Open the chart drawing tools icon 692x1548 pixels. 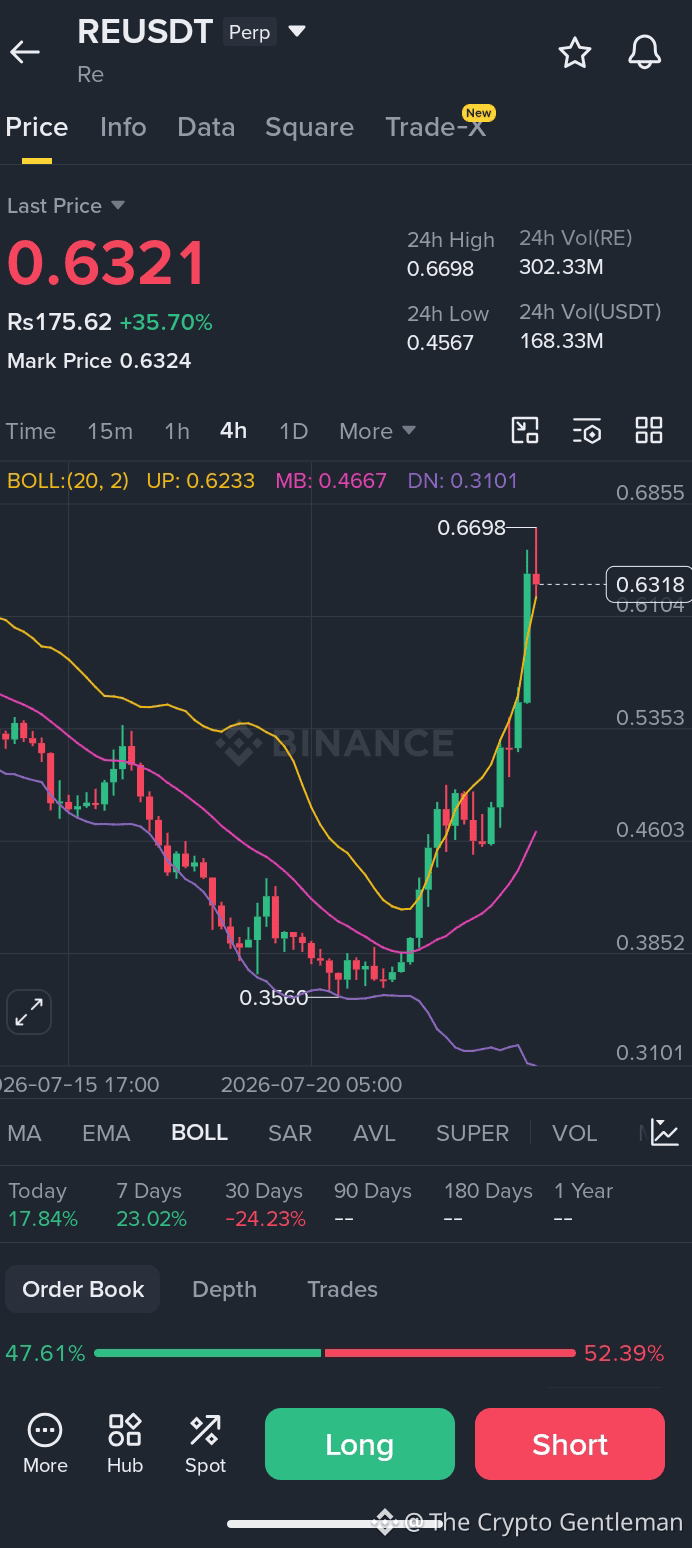tap(525, 430)
